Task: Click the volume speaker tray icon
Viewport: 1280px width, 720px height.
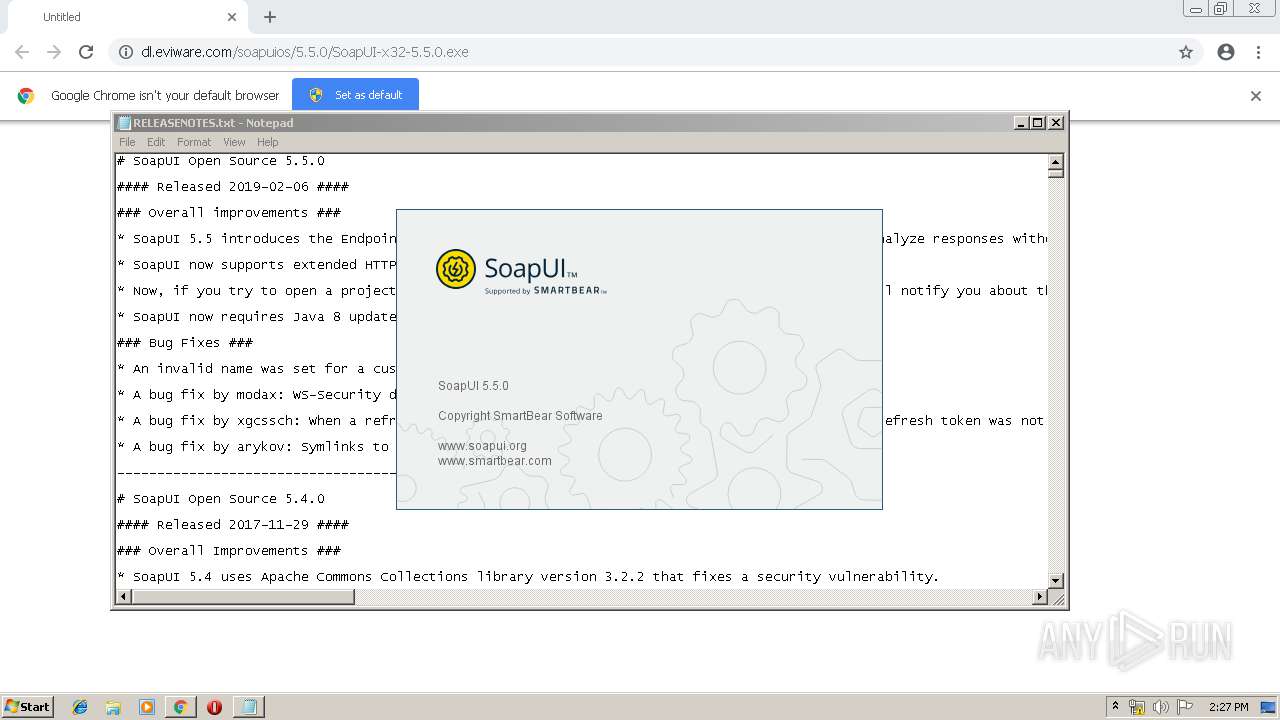Action: click(x=1161, y=707)
